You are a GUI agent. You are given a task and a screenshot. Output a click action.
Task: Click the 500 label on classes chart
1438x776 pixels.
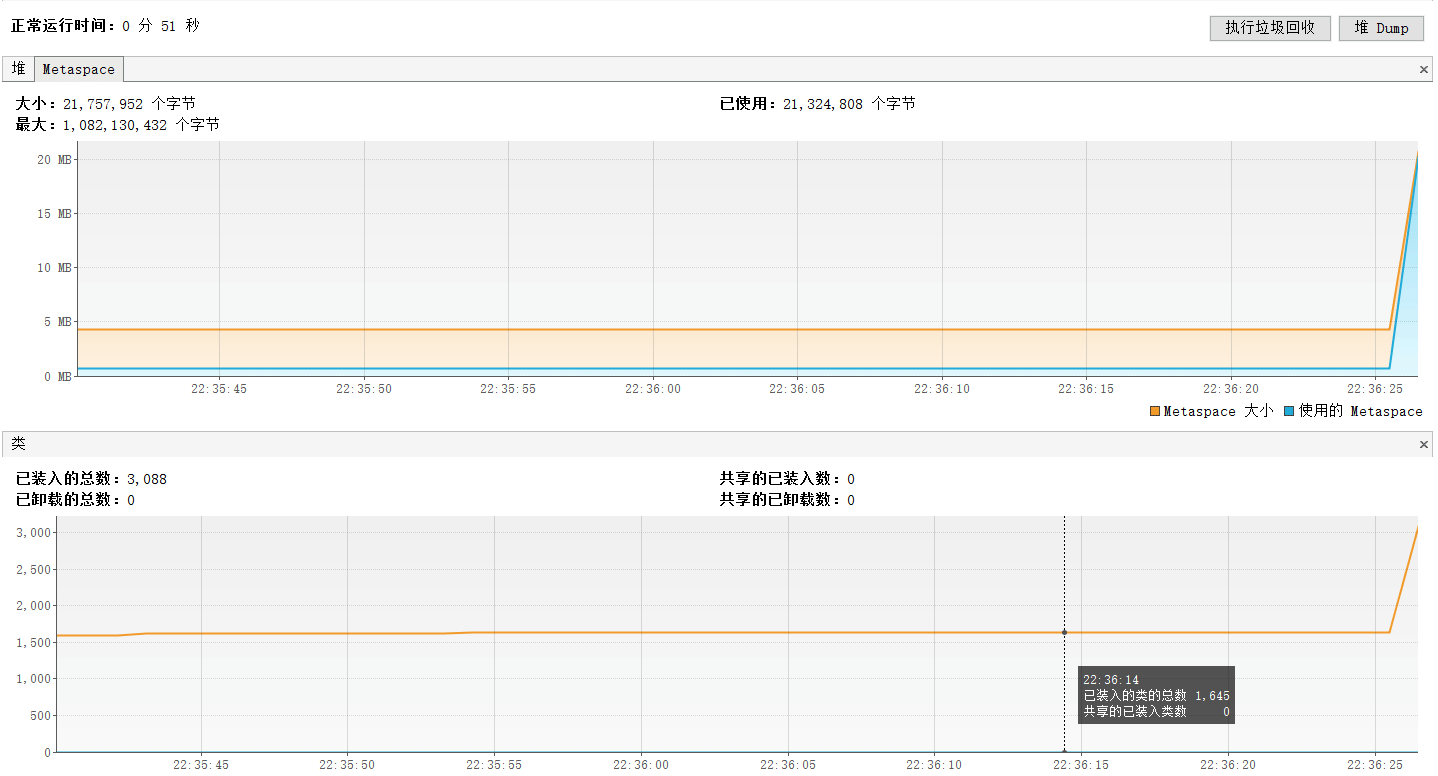pyautogui.click(x=39, y=716)
